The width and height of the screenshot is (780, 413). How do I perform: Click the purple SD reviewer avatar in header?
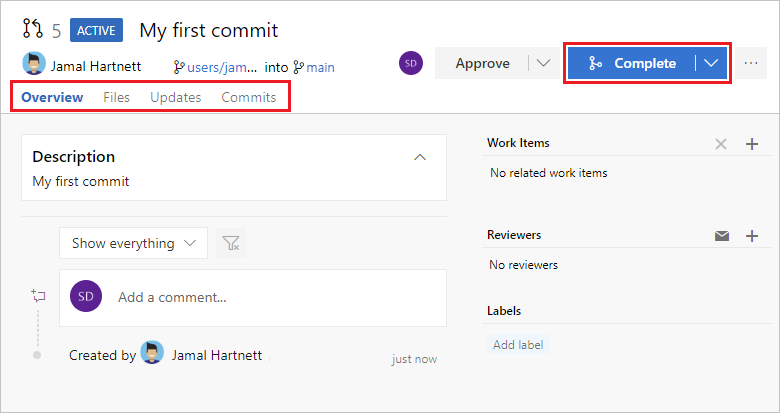point(411,63)
